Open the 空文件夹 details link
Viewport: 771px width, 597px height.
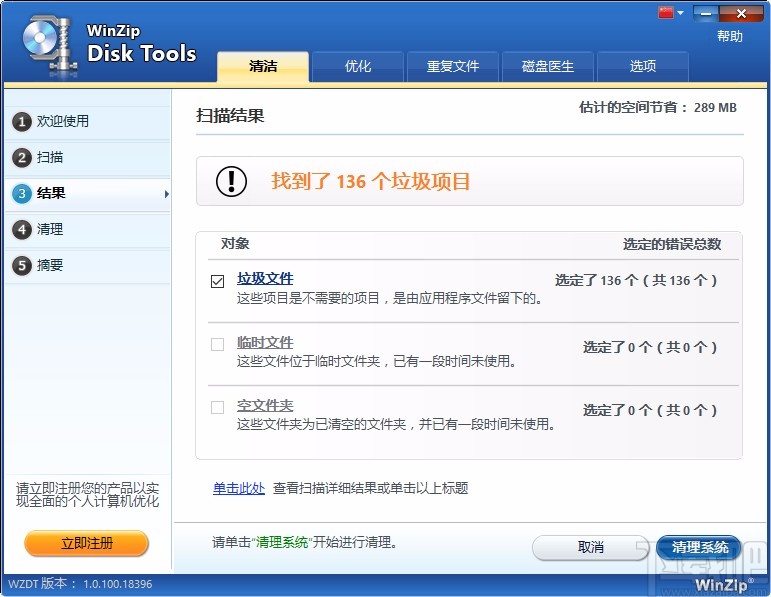pyautogui.click(x=265, y=405)
